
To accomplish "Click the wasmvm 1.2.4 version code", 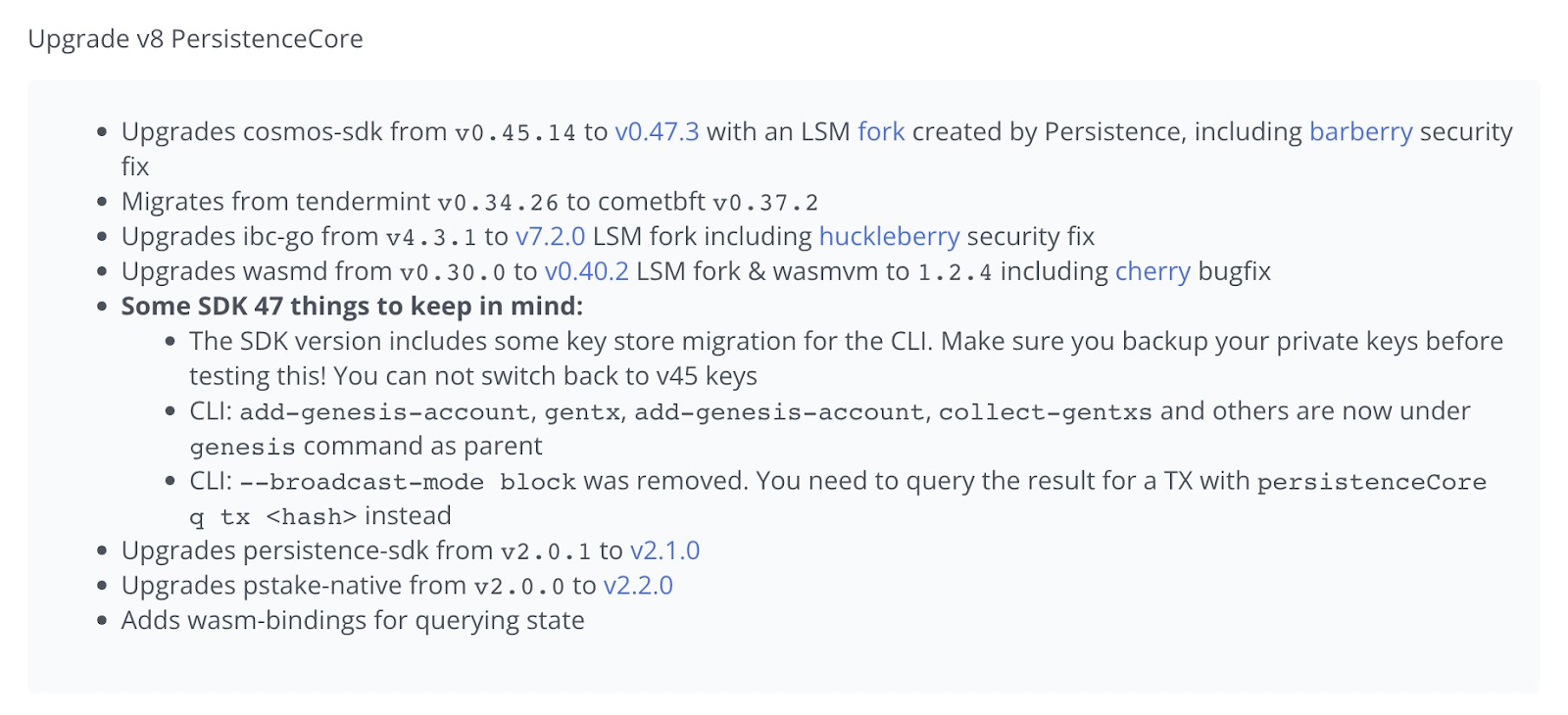I will tap(955, 272).
